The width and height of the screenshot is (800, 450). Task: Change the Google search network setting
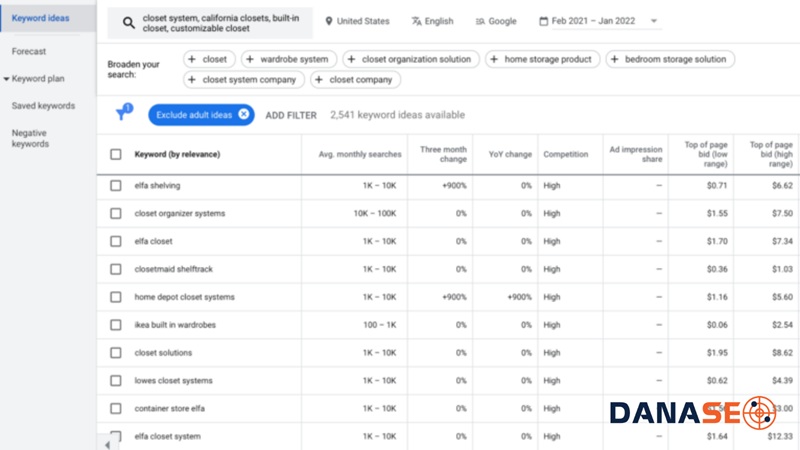click(x=496, y=21)
